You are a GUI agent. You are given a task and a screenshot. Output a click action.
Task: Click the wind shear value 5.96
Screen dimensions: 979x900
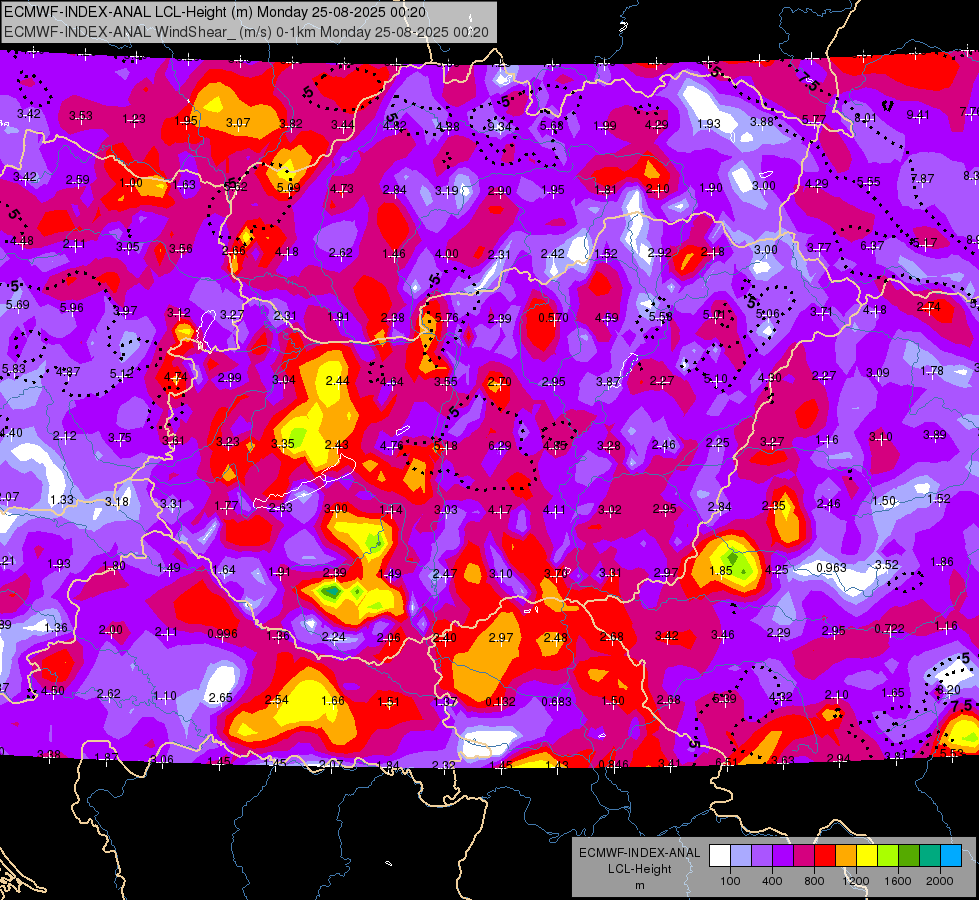[72, 307]
